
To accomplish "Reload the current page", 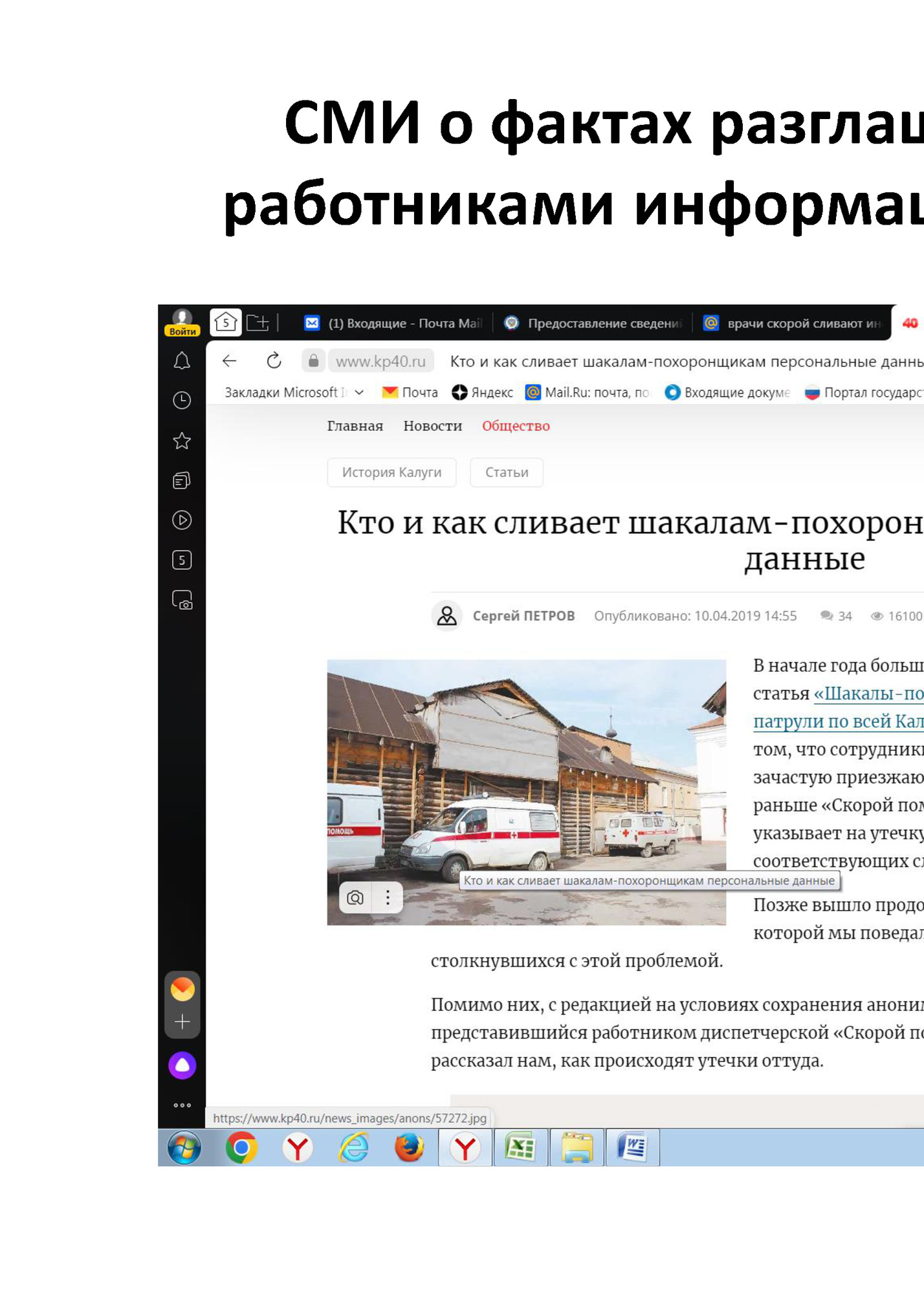I will [x=274, y=361].
